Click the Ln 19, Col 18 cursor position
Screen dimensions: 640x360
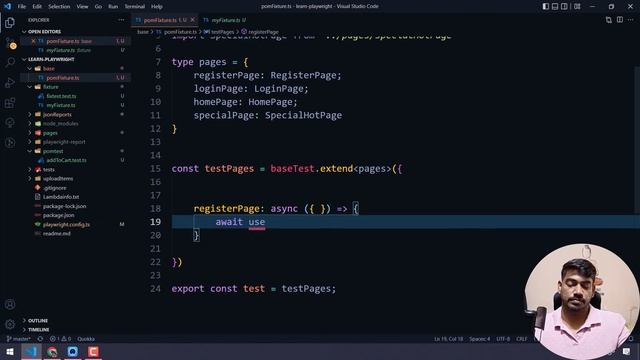pos(448,339)
